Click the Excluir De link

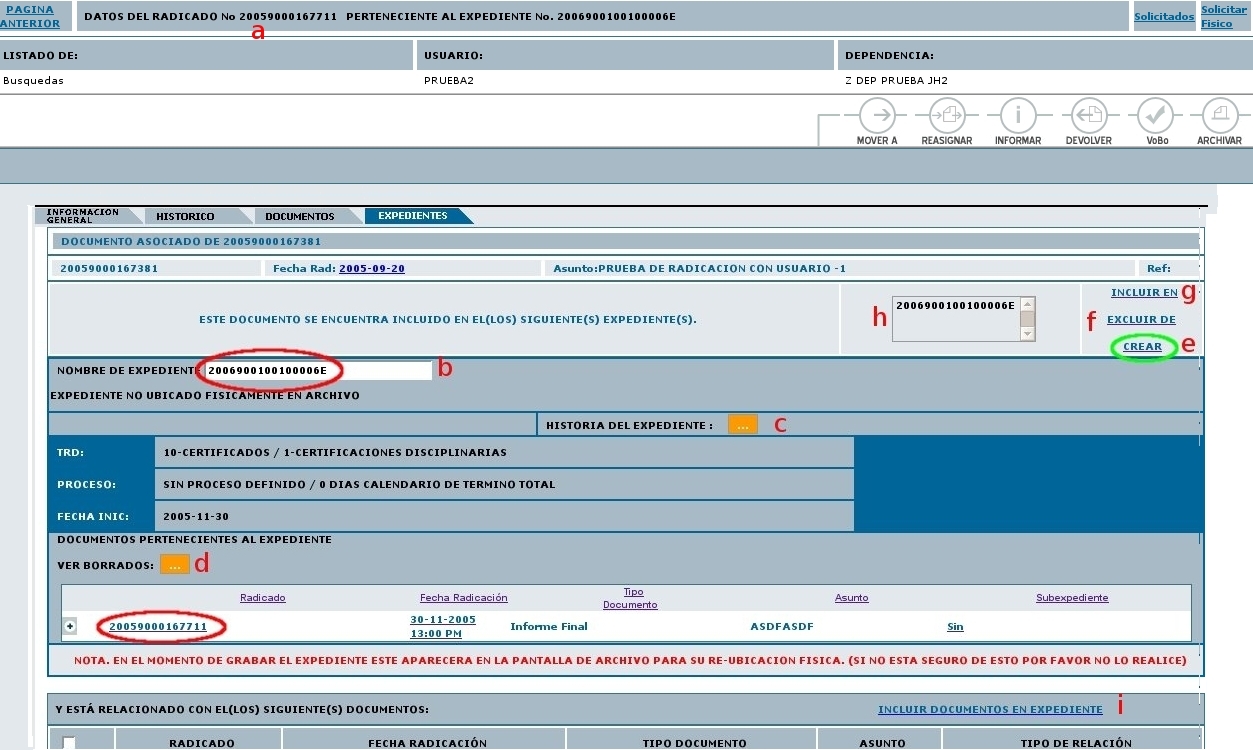(1141, 320)
